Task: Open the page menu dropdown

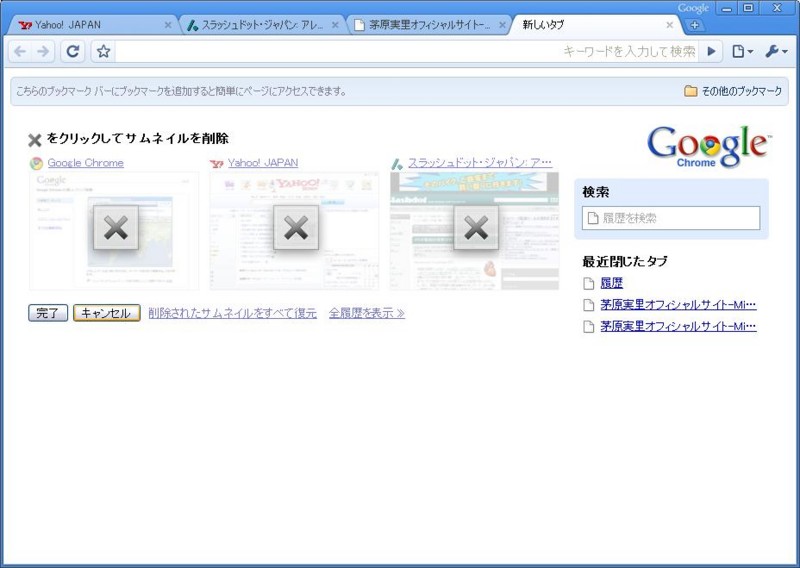Action: 742,51
